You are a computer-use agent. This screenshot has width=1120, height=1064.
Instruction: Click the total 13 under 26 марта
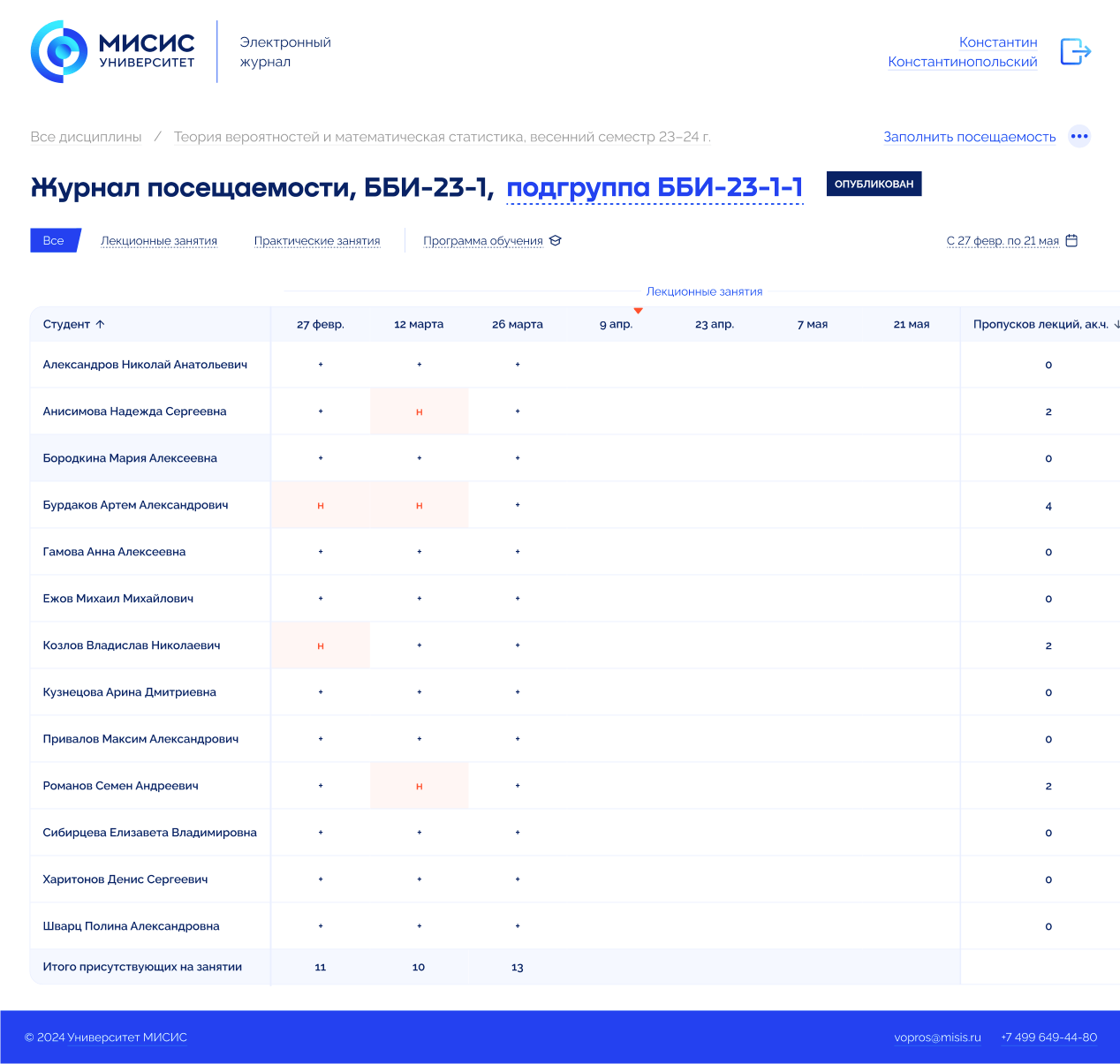coord(518,968)
